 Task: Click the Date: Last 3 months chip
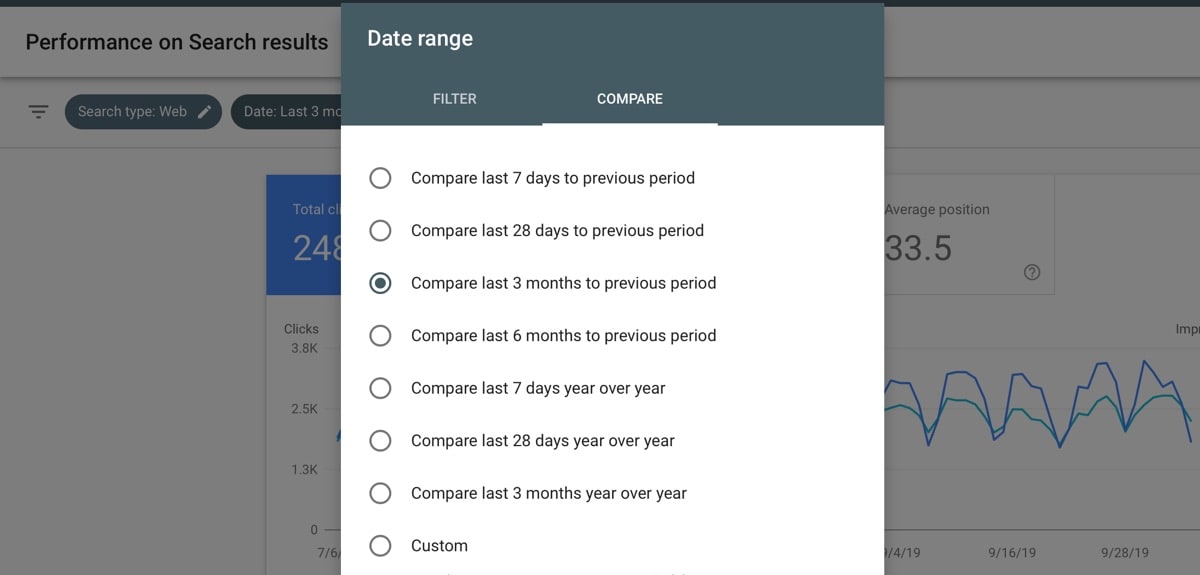point(290,112)
